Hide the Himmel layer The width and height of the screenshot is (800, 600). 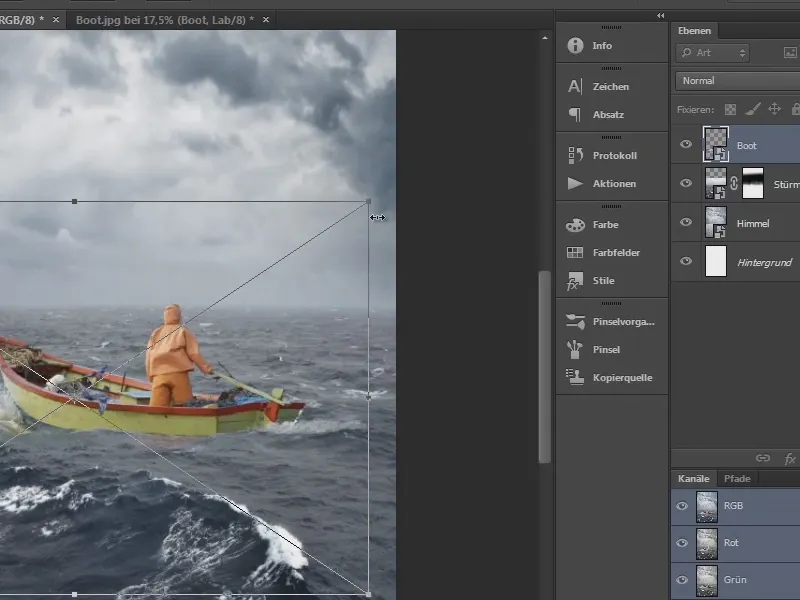coord(686,221)
